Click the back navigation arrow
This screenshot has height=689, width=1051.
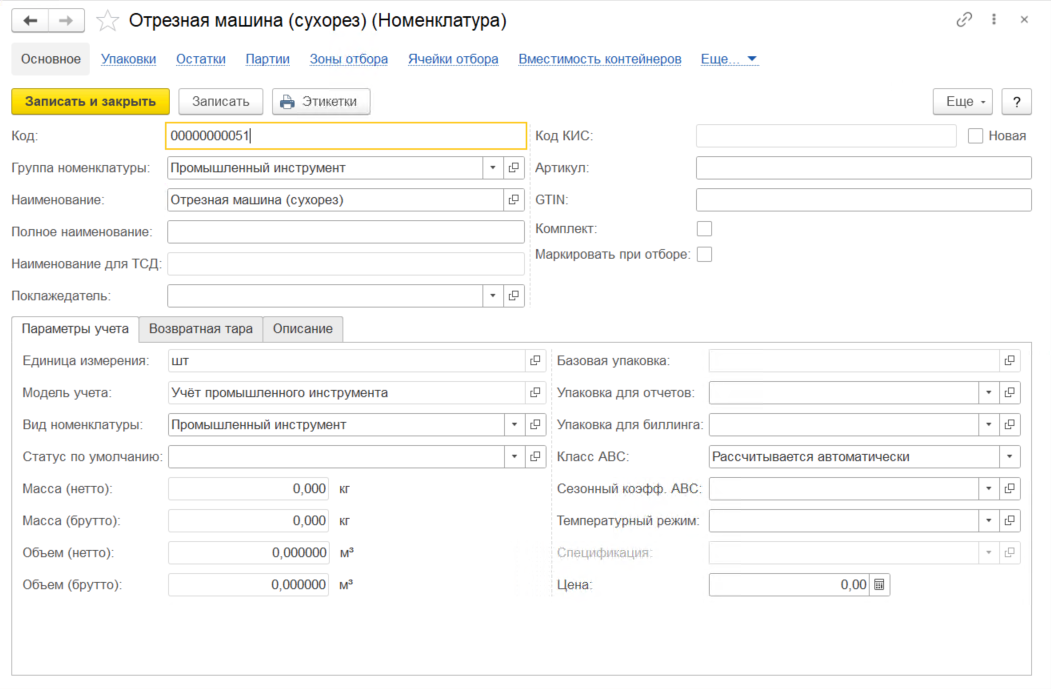tap(30, 20)
